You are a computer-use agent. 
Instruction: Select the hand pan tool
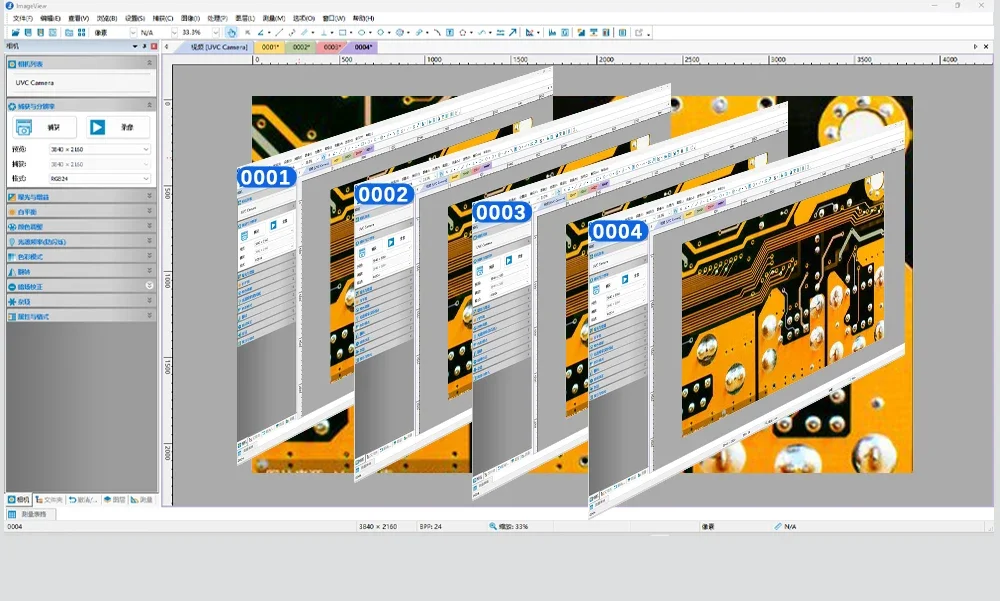pos(232,33)
